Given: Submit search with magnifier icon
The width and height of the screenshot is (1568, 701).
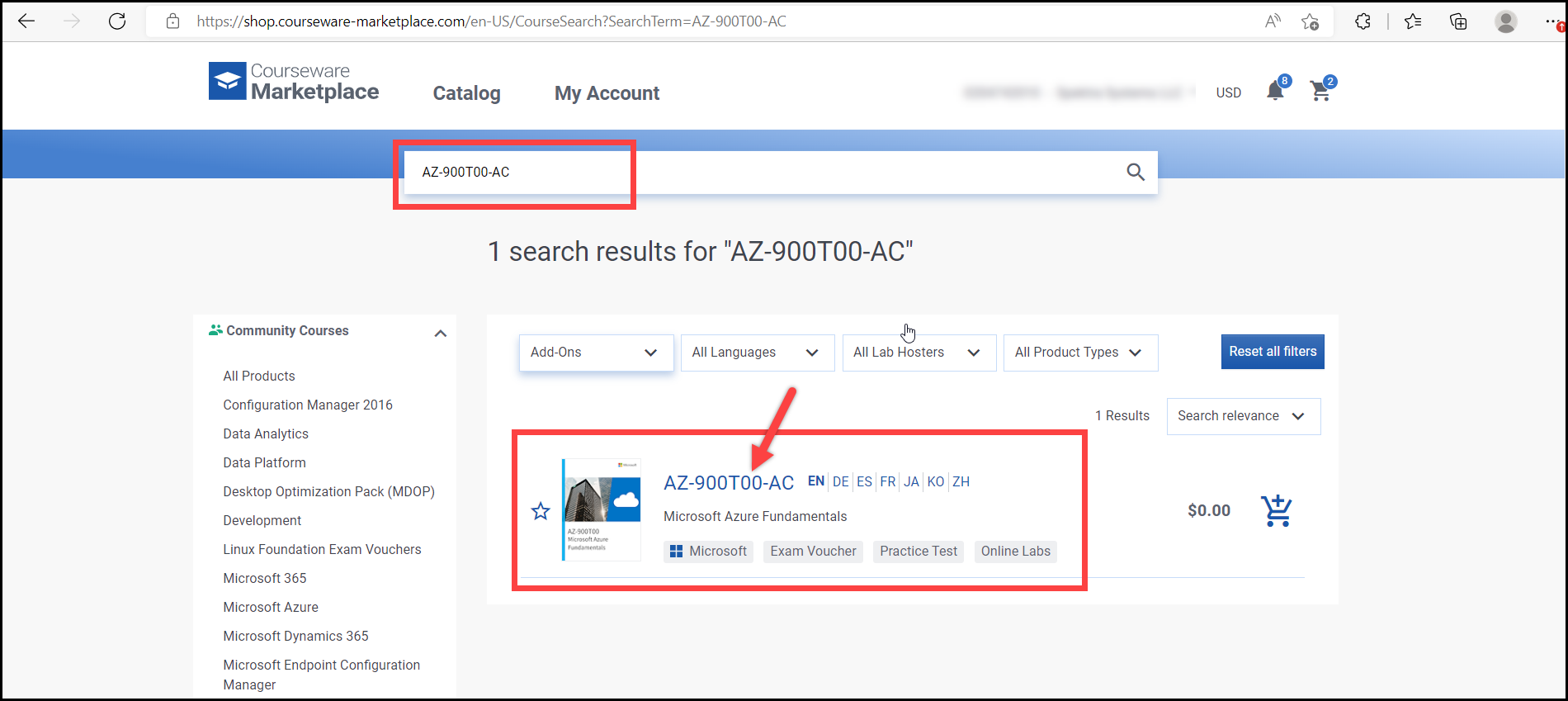Looking at the screenshot, I should pyautogui.click(x=1136, y=172).
